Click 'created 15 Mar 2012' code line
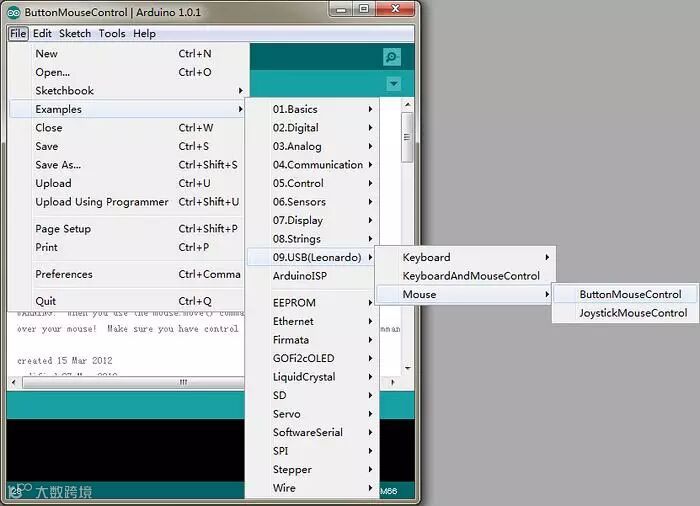Screen dimensions: 700x506 (65, 360)
